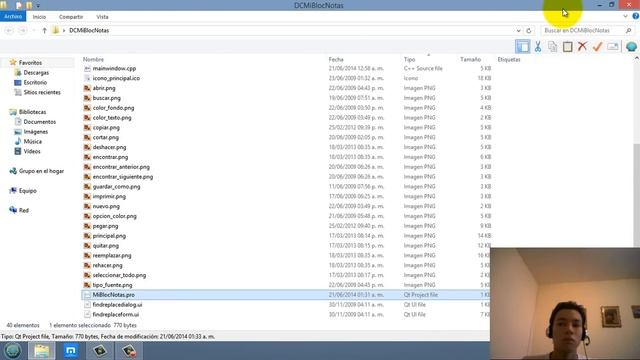Open Vídeos library in sidebar
Image resolution: width=640 pixels, height=360 pixels.
pyautogui.click(x=32, y=151)
